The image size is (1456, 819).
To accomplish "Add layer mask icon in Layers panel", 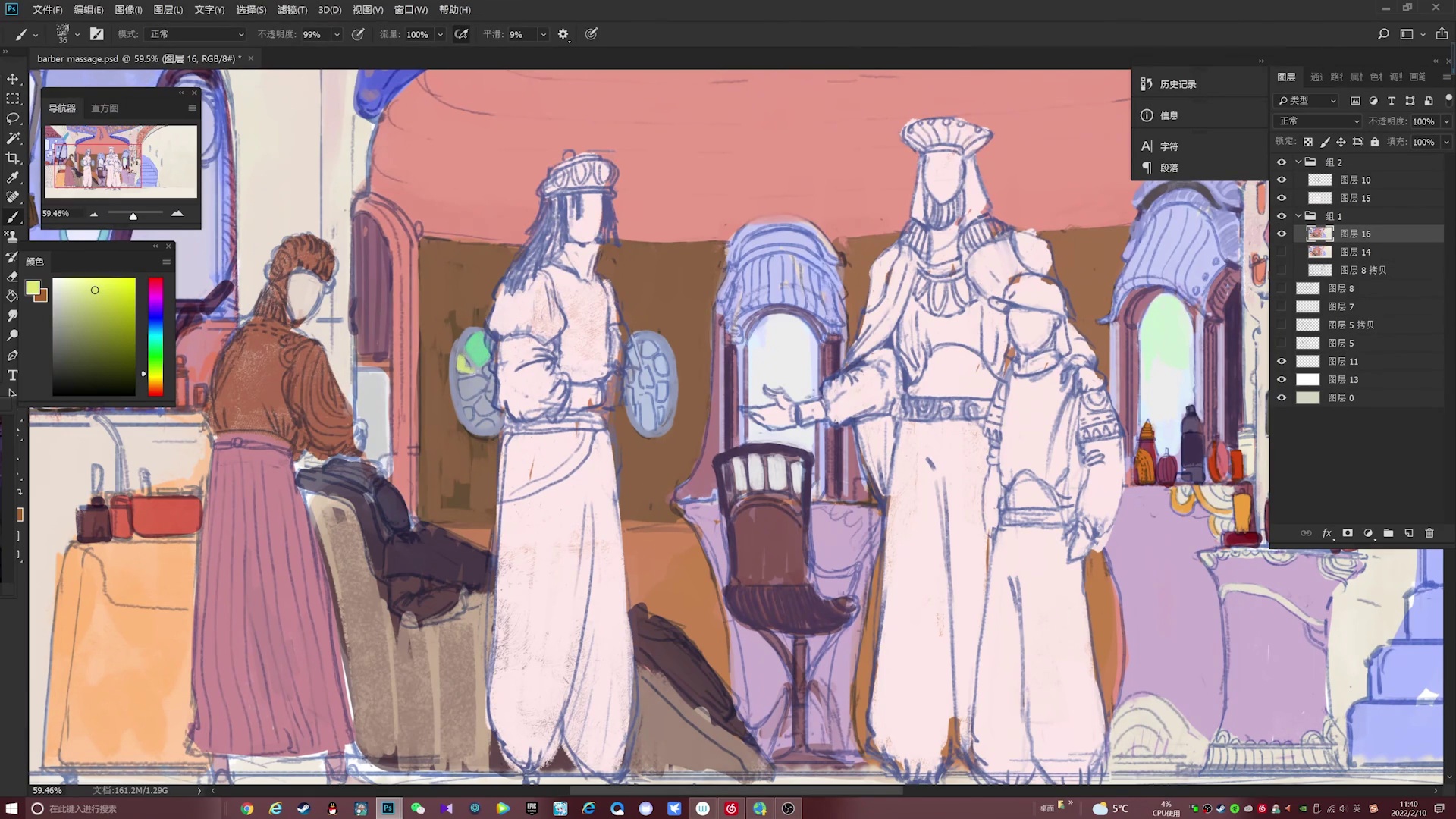I will 1348,533.
